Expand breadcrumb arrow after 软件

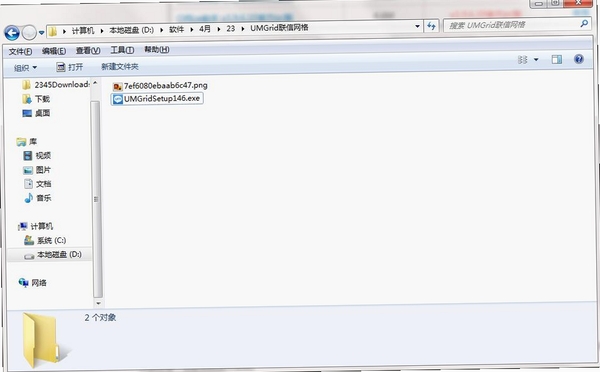192,29
